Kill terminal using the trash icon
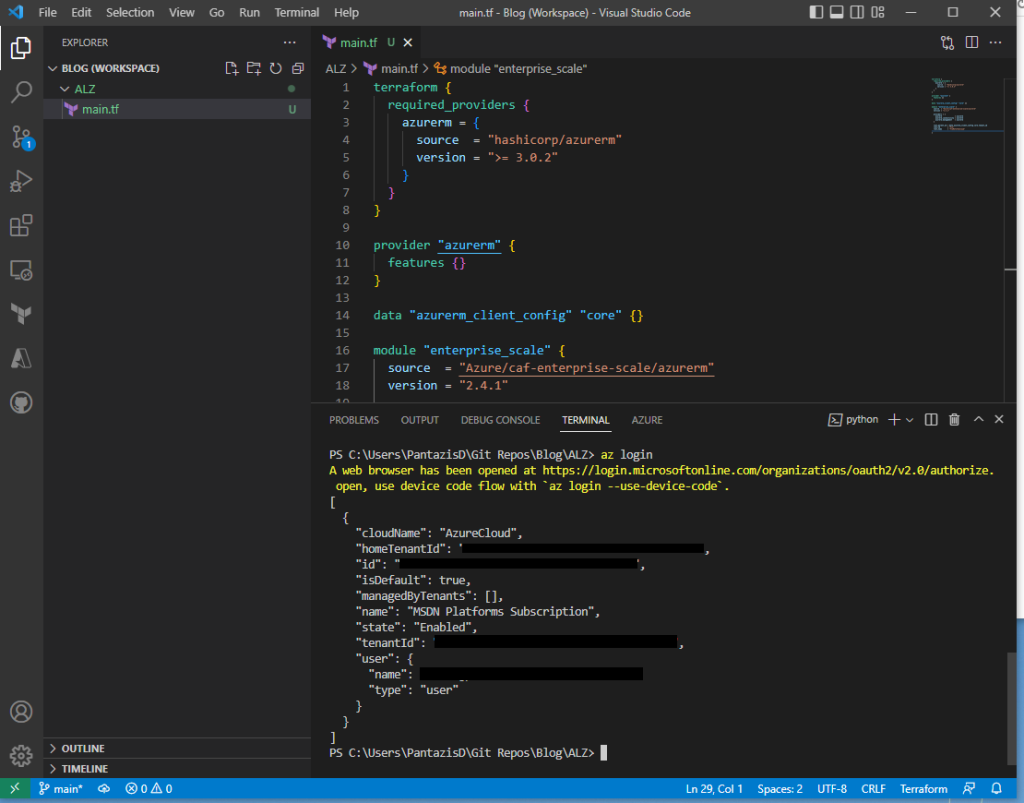 click(x=954, y=420)
